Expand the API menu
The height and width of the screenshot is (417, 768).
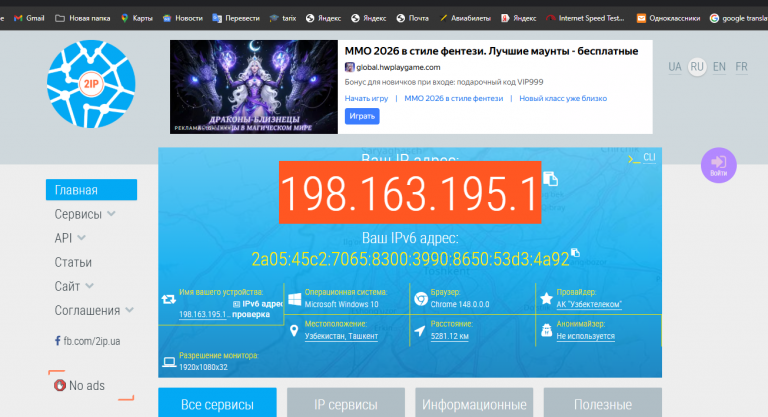point(70,238)
